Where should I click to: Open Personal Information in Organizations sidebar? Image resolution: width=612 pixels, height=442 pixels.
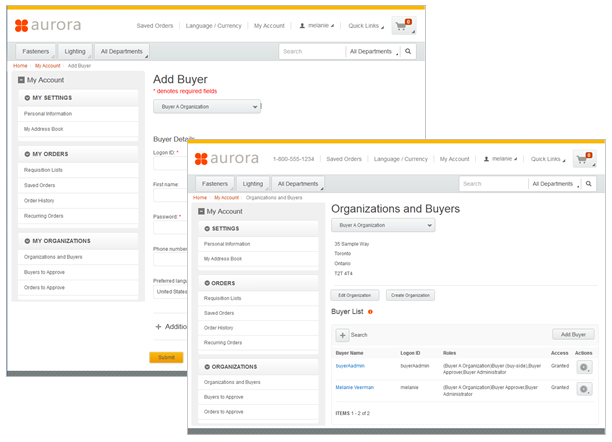click(258, 244)
